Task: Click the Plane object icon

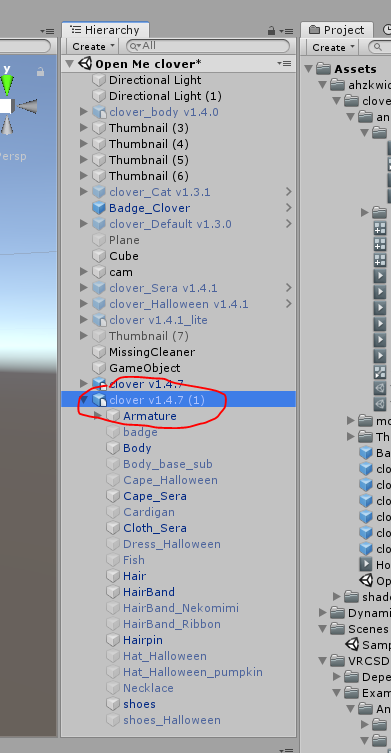Action: pos(99,240)
